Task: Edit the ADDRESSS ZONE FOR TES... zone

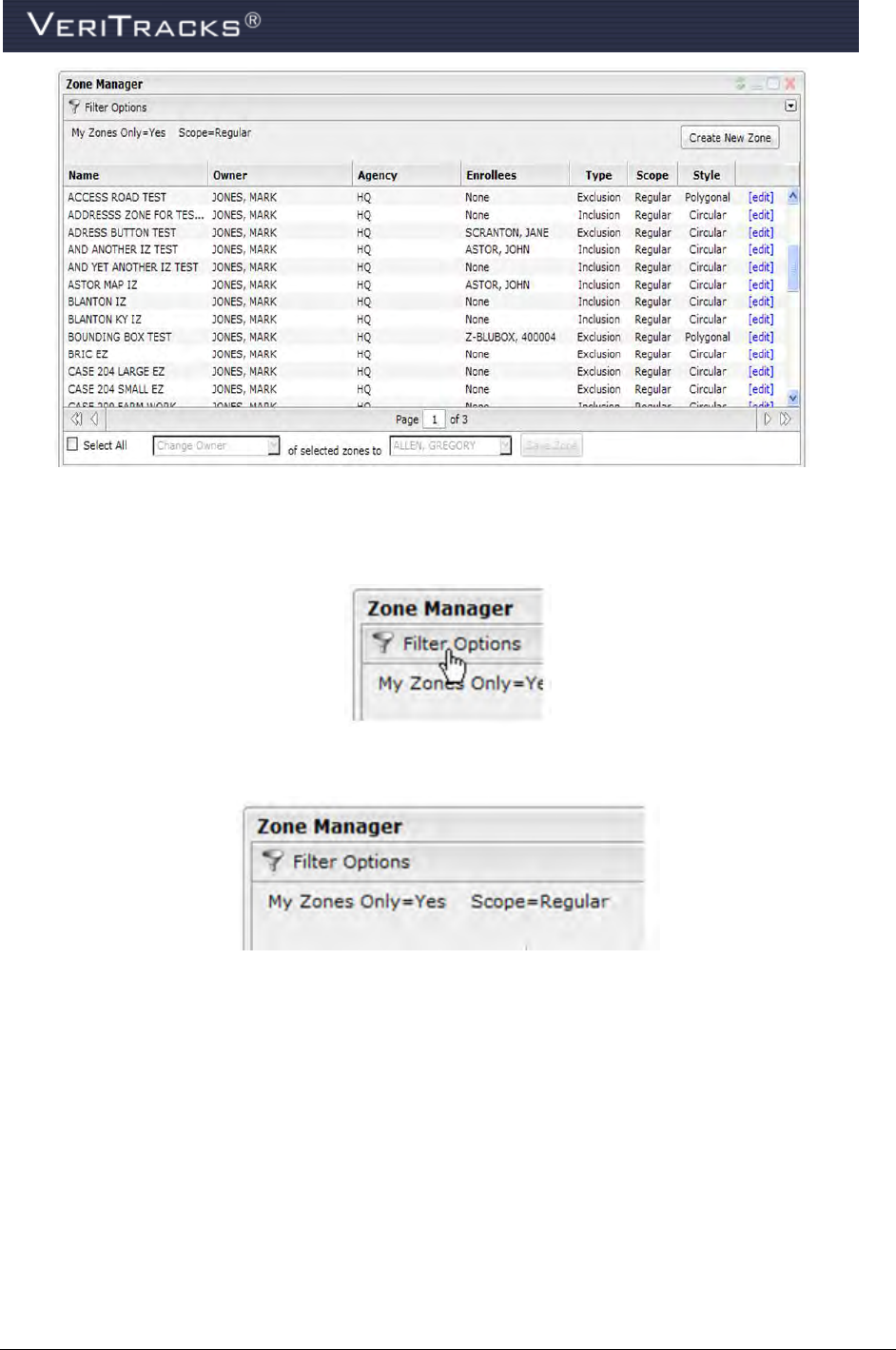Action: (761, 215)
